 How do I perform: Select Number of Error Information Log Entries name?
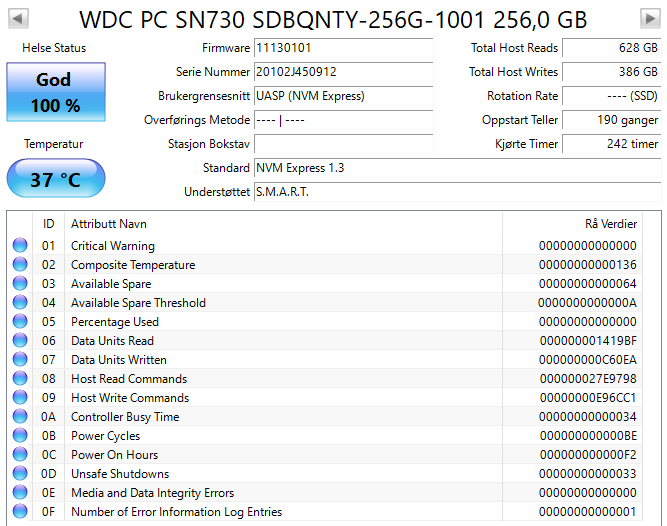point(177,512)
